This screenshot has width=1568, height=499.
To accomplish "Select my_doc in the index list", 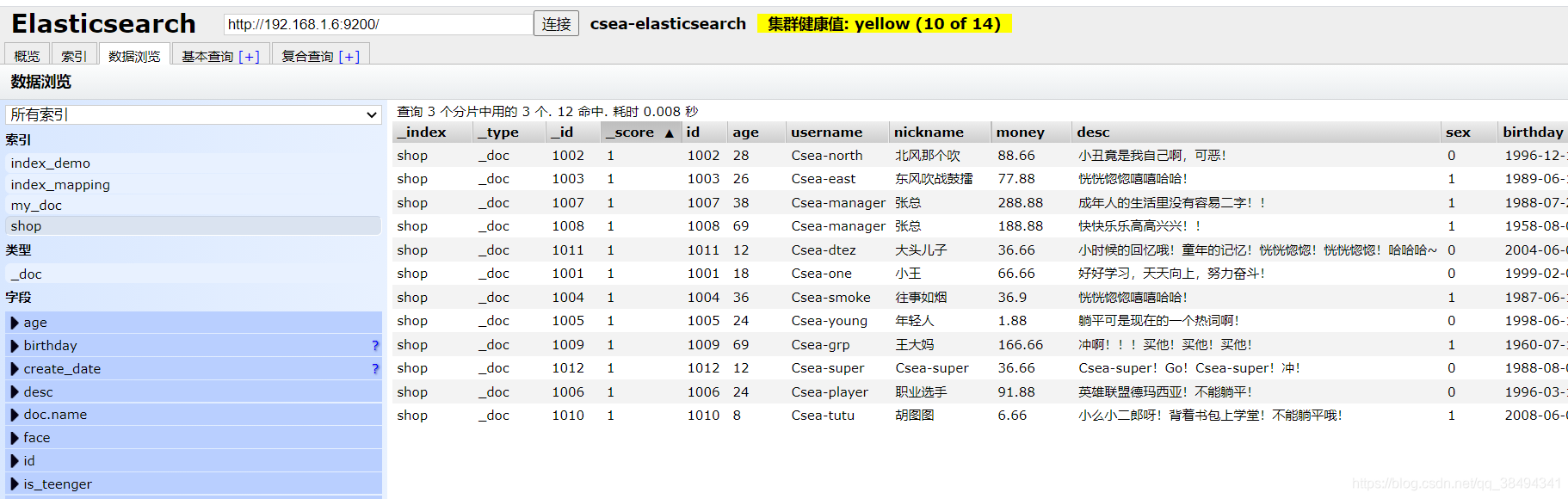I will 194,206.
